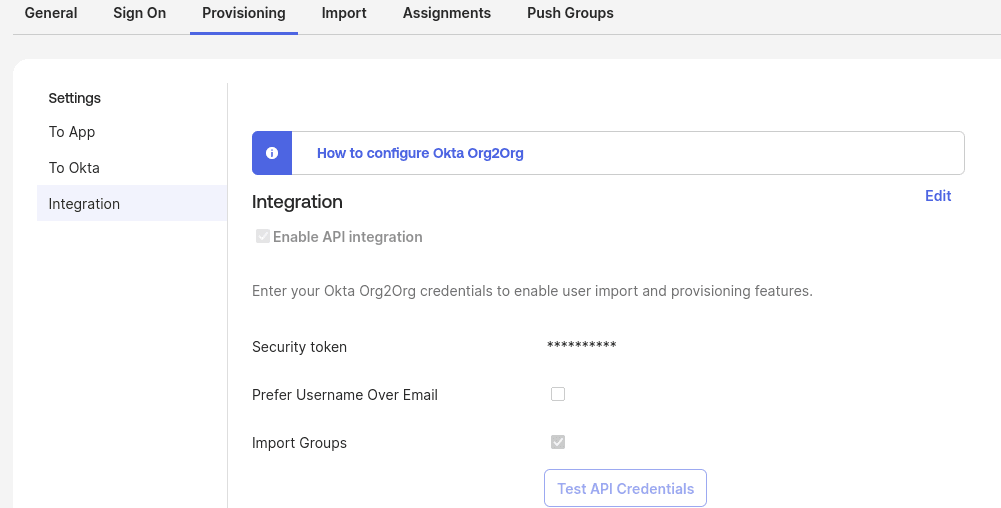Open the General tab
1001x508 pixels.
click(x=51, y=13)
